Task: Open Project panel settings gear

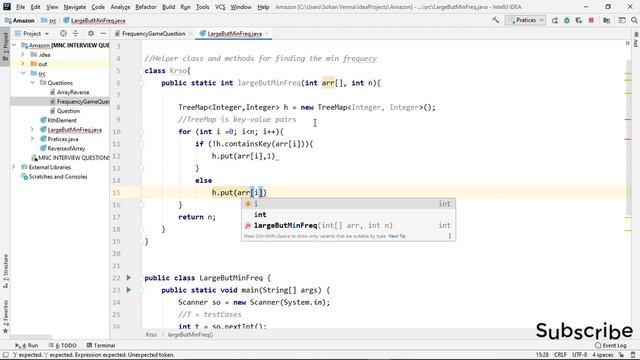Action: tap(91, 33)
